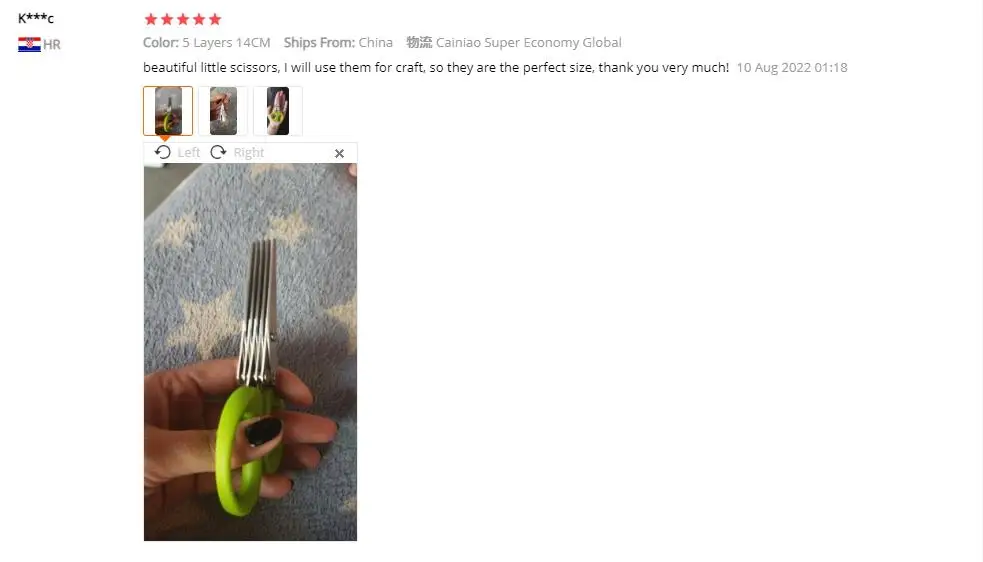Open the third review photo thumbnail

pos(278,111)
